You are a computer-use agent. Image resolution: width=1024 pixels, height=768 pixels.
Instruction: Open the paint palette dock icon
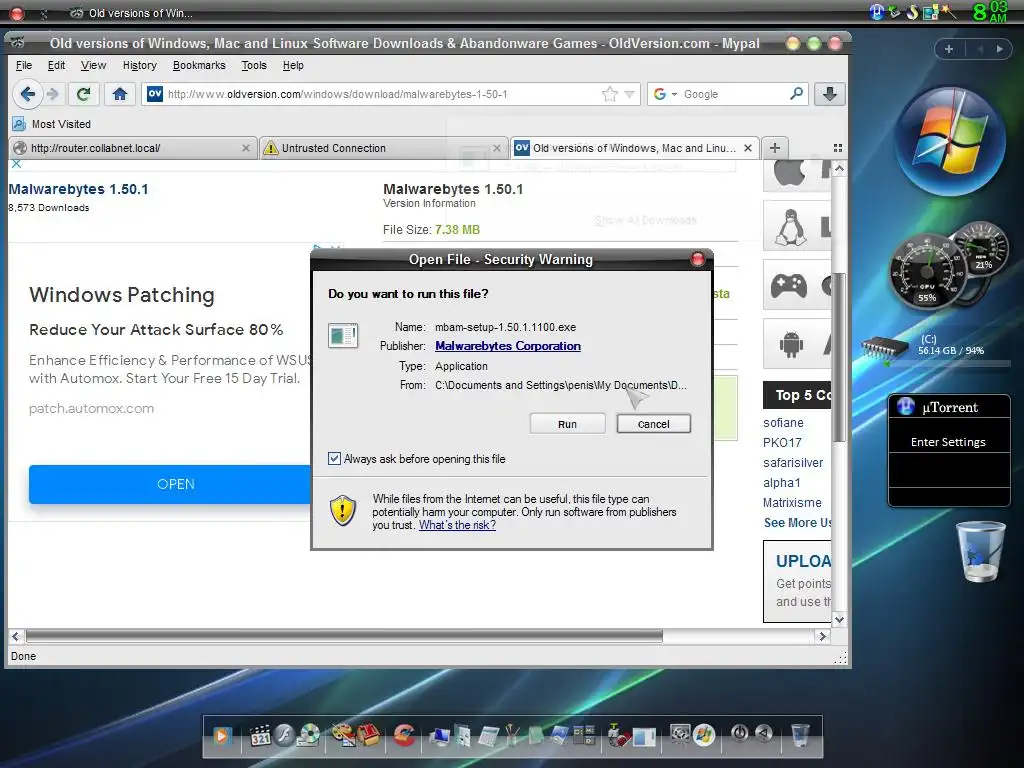pos(344,735)
